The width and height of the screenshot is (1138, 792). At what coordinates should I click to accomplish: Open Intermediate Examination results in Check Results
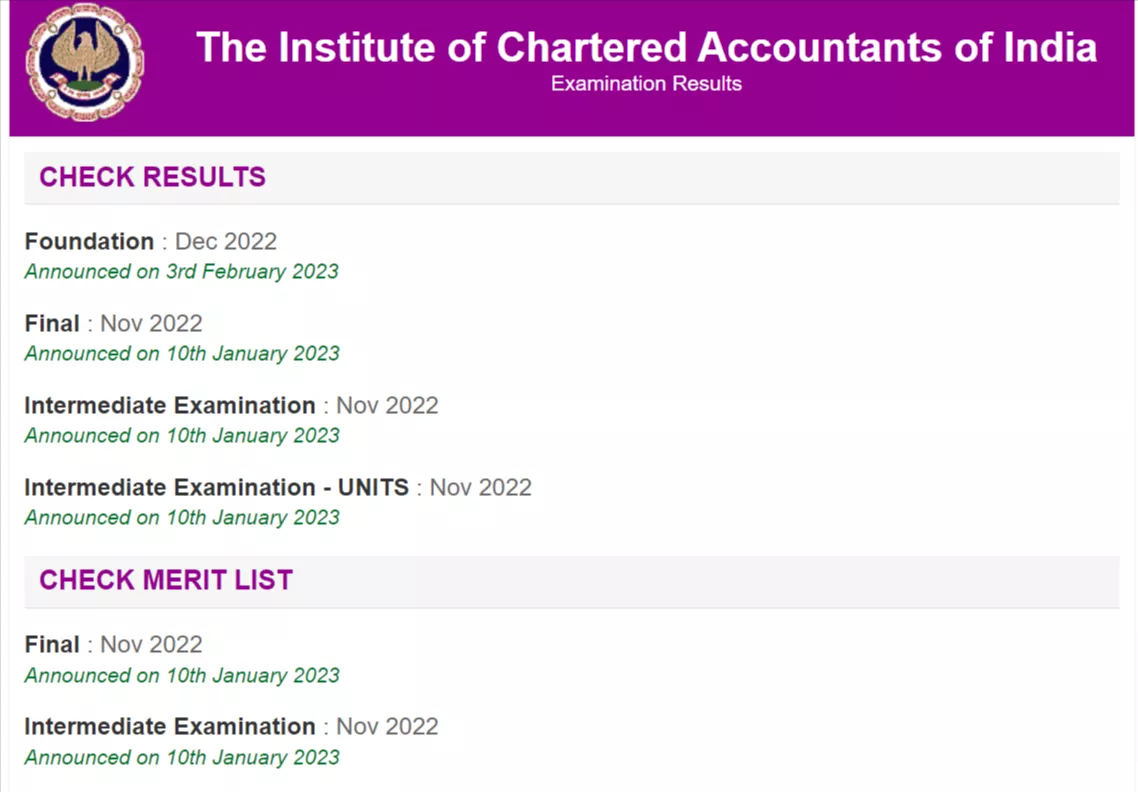pos(170,405)
